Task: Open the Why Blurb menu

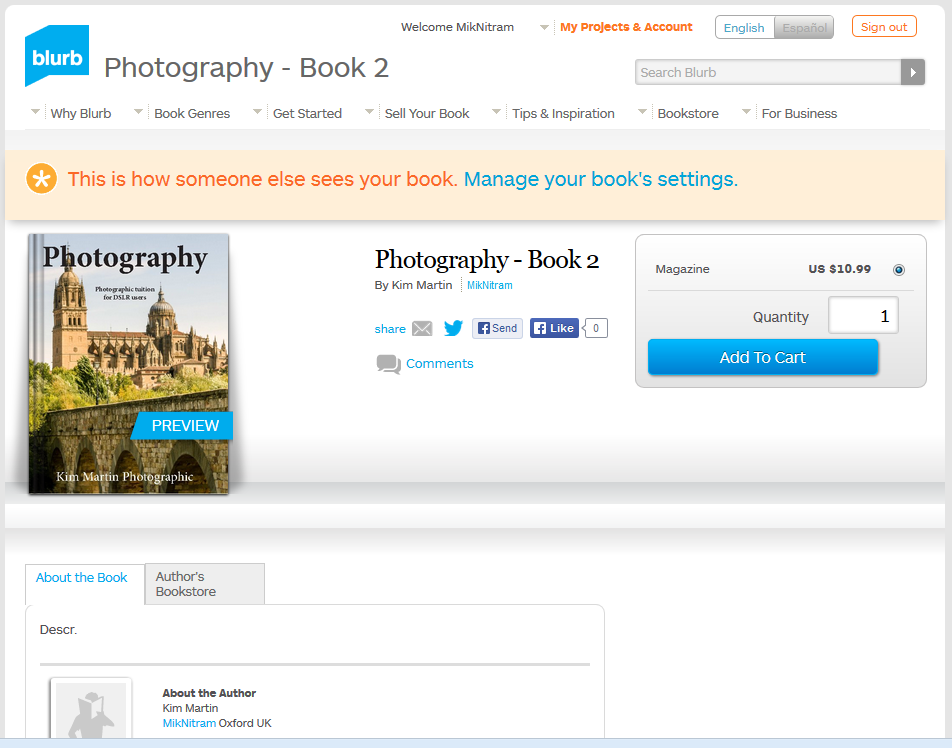Action: click(81, 114)
